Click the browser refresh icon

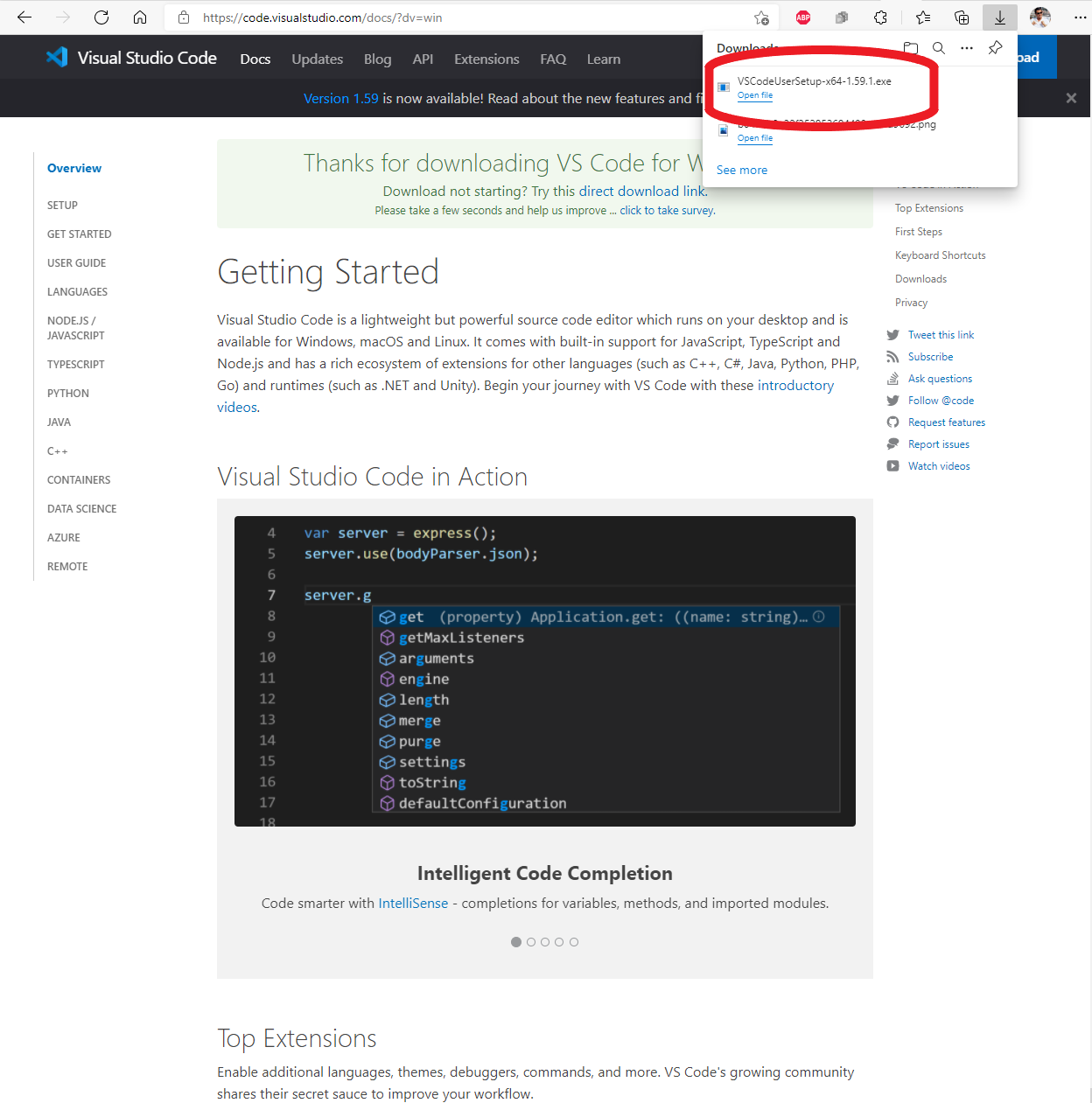101,17
